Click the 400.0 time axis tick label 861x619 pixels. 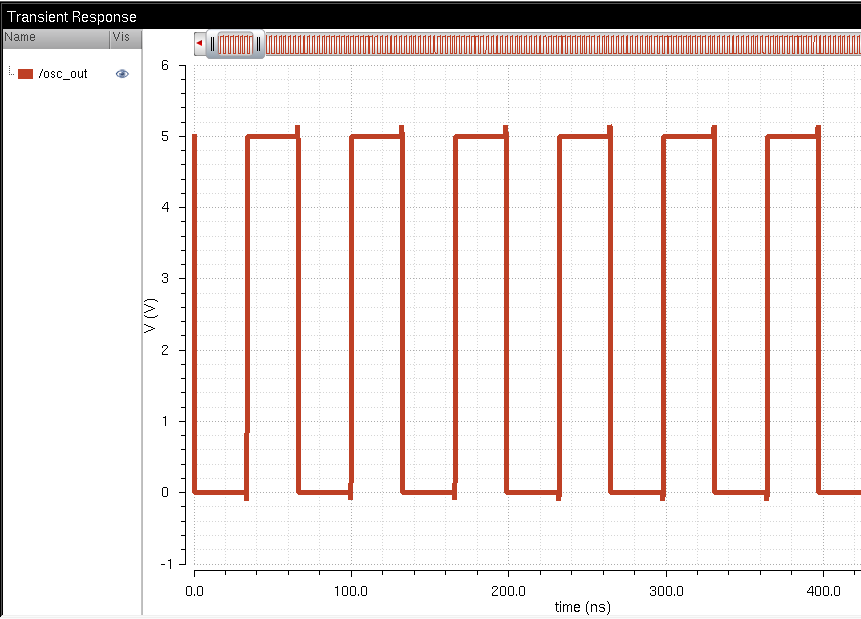coord(823,591)
